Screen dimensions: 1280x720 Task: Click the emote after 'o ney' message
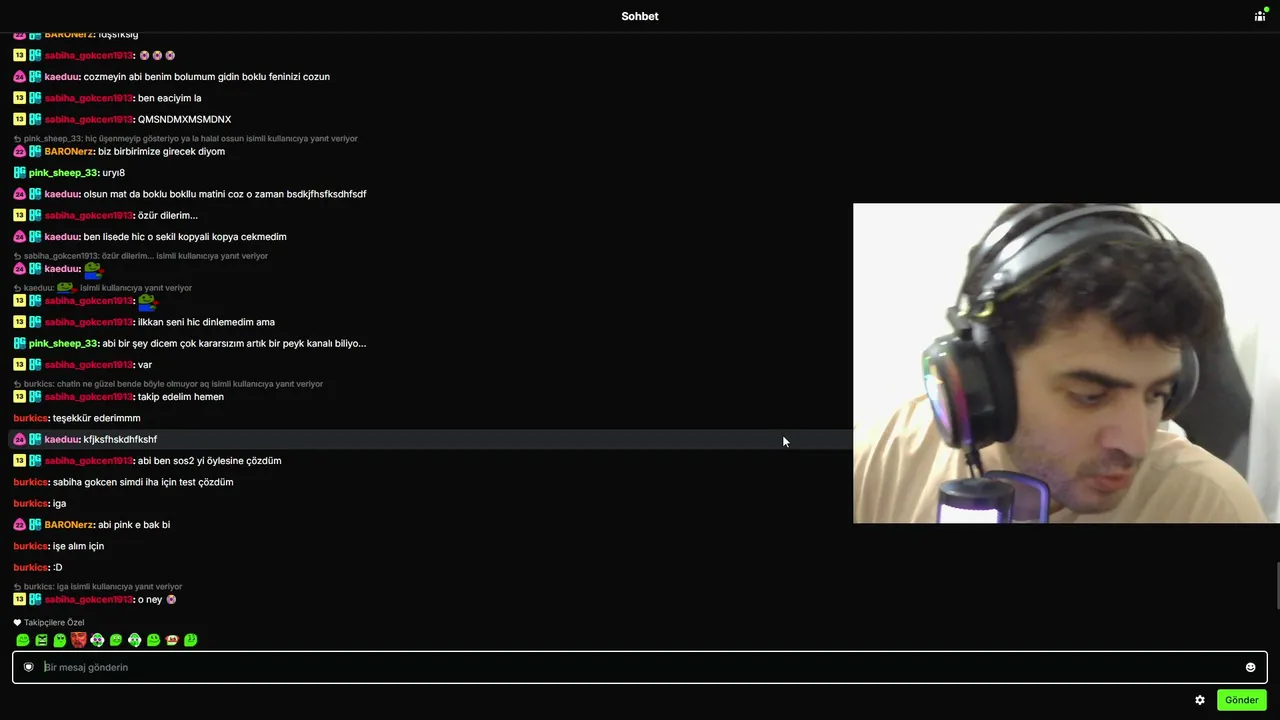pos(171,600)
